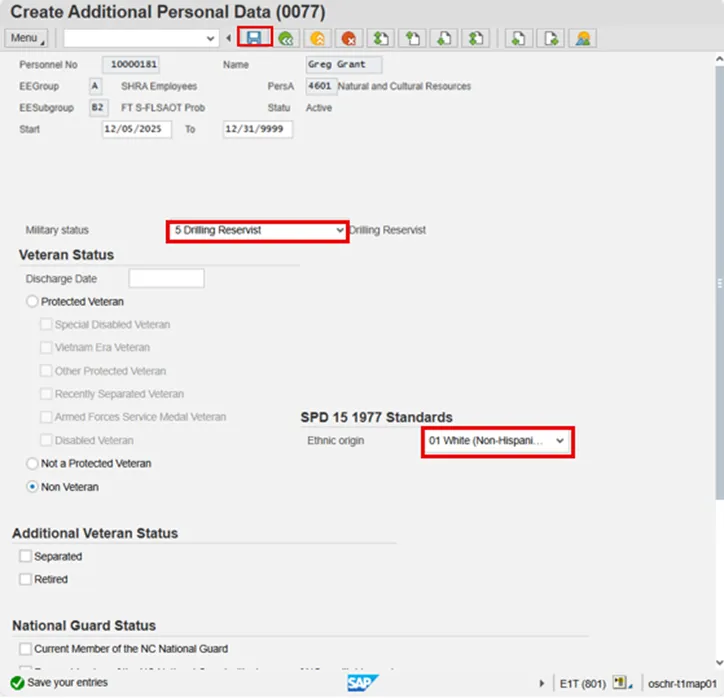The height and width of the screenshot is (698, 724).
Task: Click the PersA field 4601
Action: (x=321, y=86)
